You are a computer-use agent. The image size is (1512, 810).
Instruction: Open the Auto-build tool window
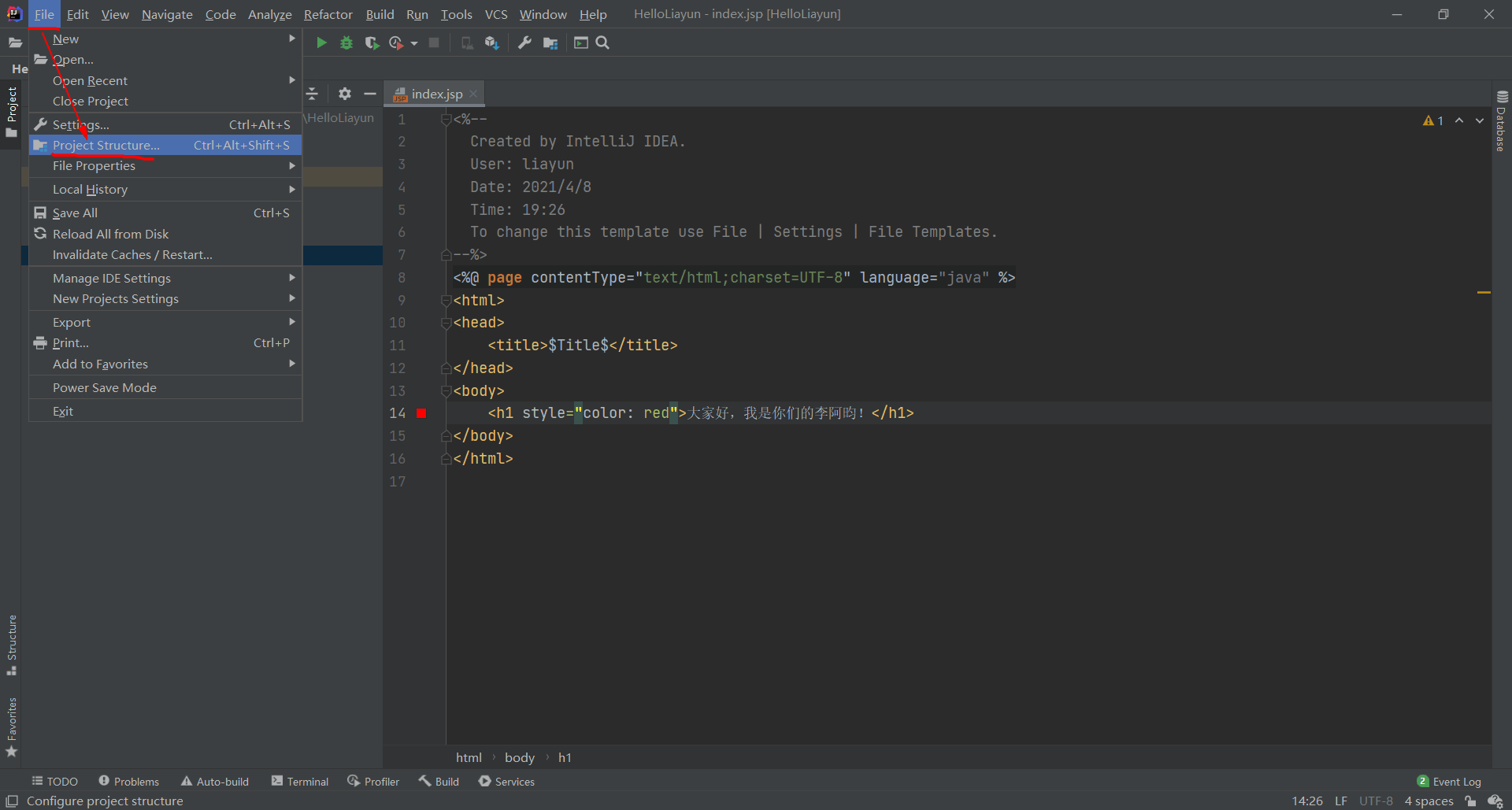coord(215,782)
